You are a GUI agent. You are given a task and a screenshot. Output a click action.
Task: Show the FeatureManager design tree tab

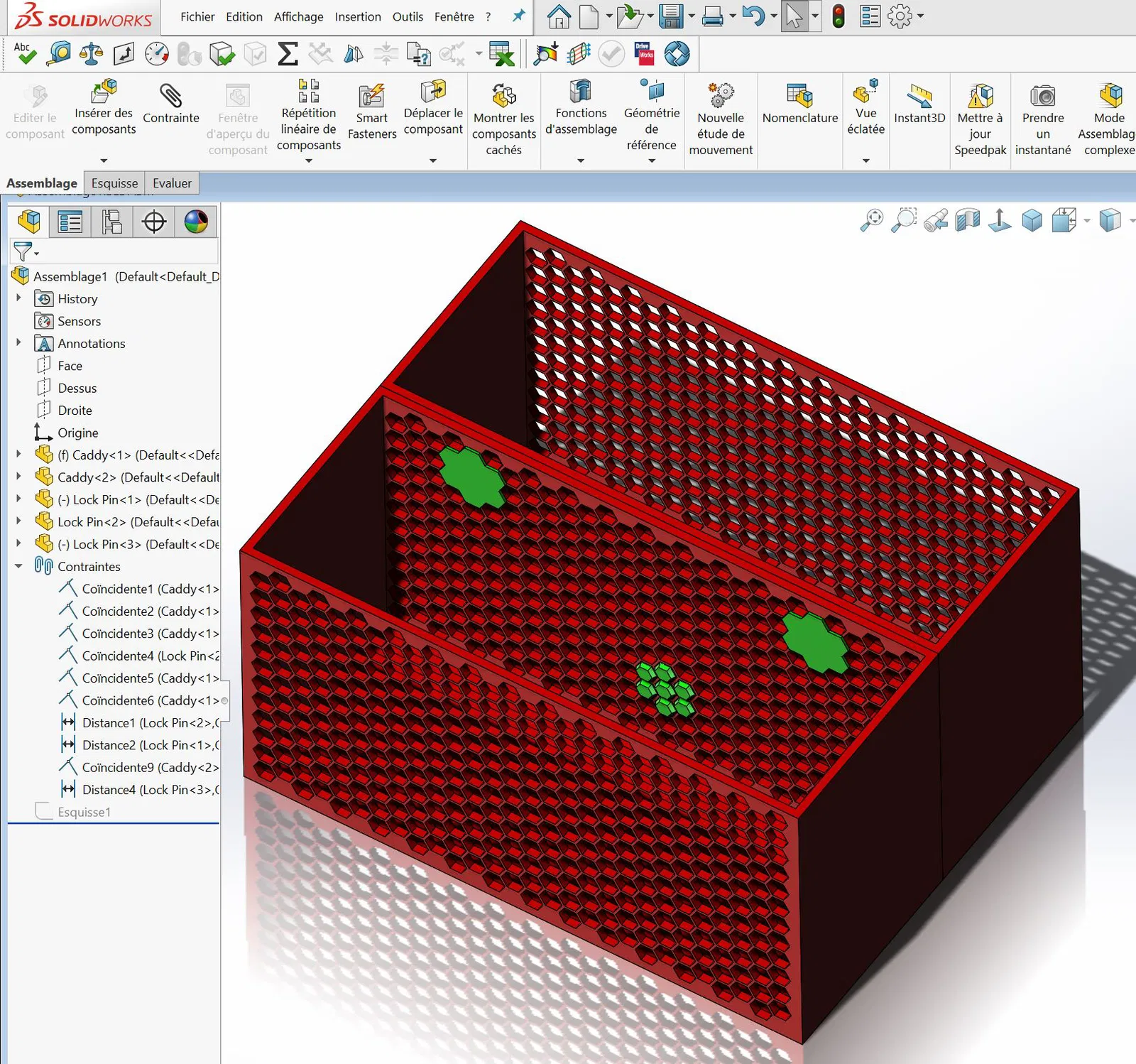click(29, 222)
